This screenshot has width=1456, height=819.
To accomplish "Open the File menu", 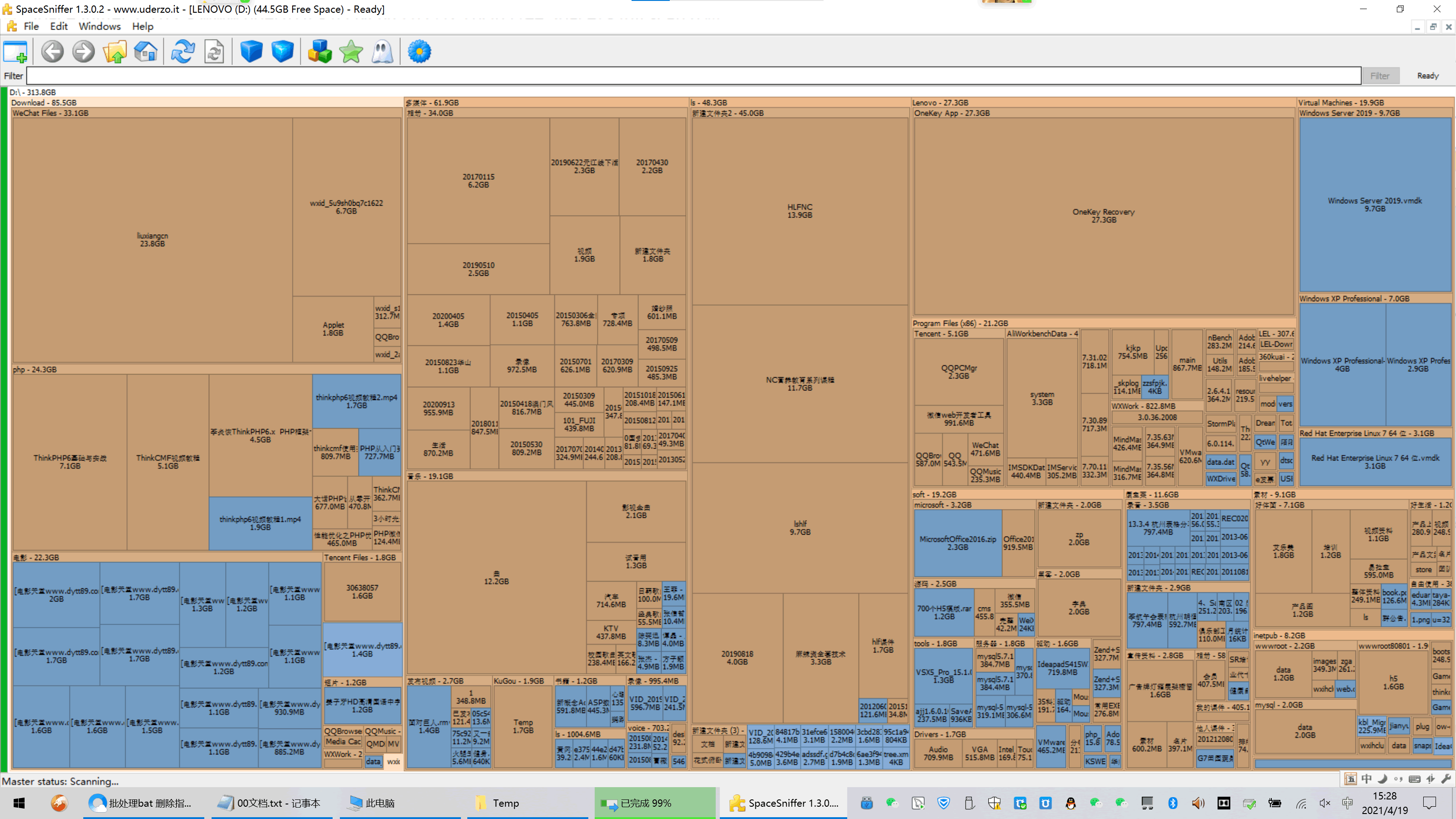I will [x=31, y=26].
